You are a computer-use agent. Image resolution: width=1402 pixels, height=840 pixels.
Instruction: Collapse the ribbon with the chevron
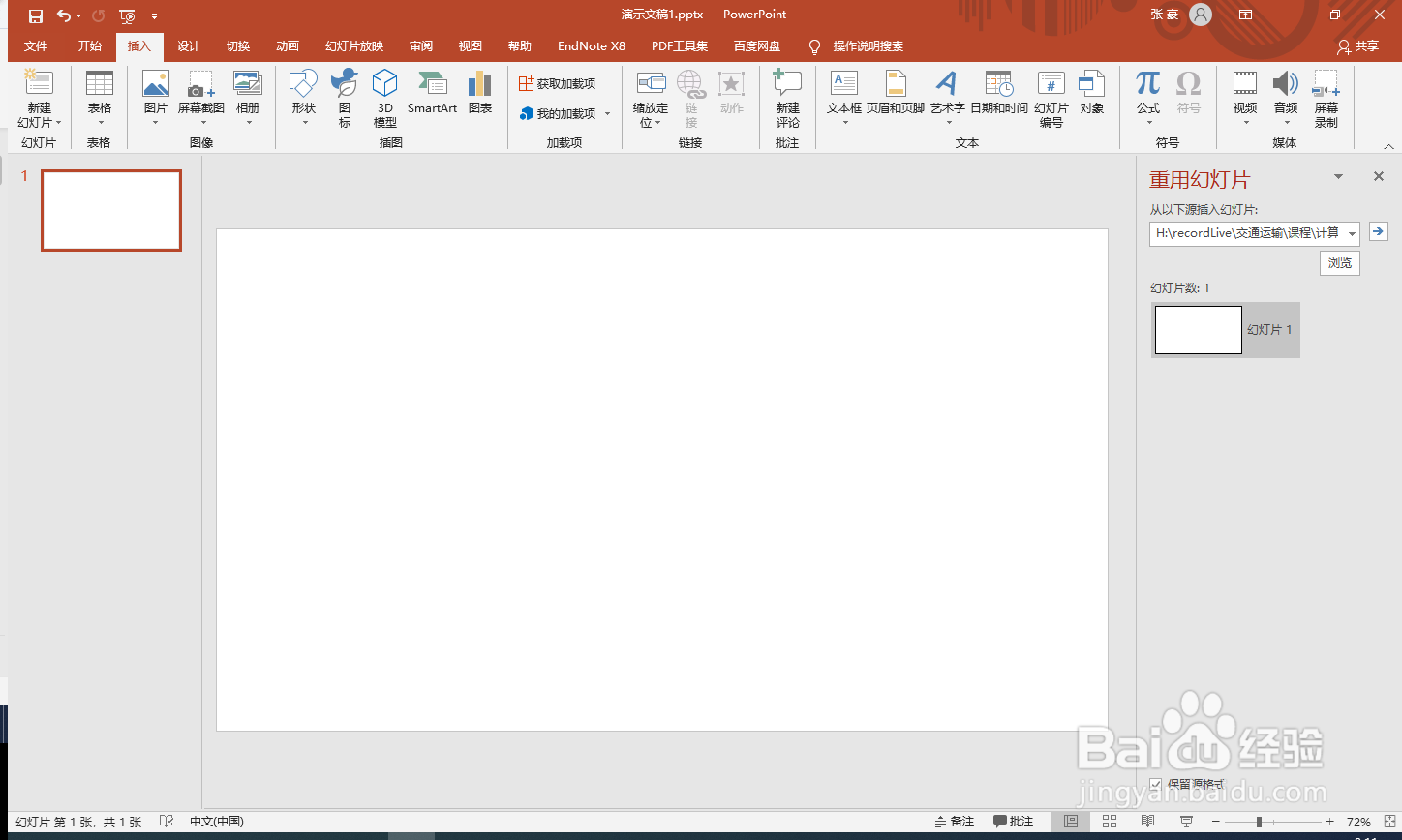point(1388,146)
